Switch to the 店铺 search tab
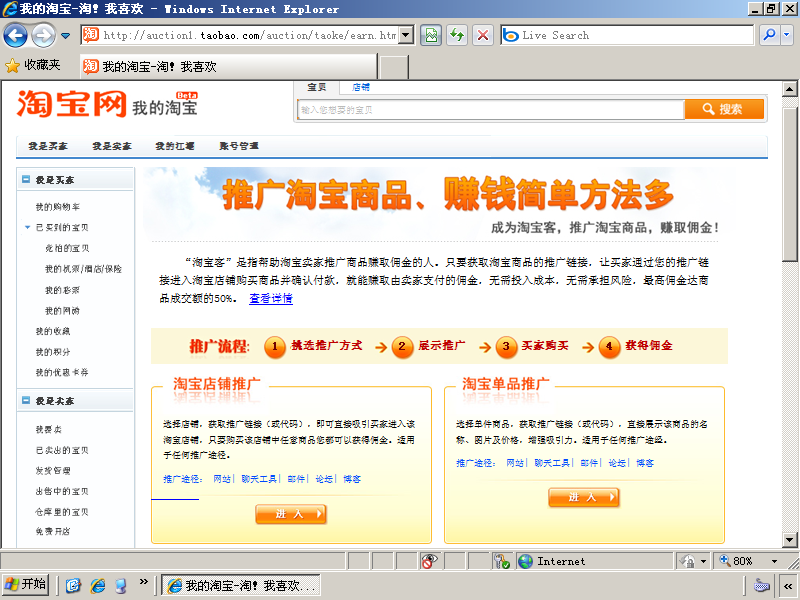This screenshot has height=600, width=800. tap(361, 87)
